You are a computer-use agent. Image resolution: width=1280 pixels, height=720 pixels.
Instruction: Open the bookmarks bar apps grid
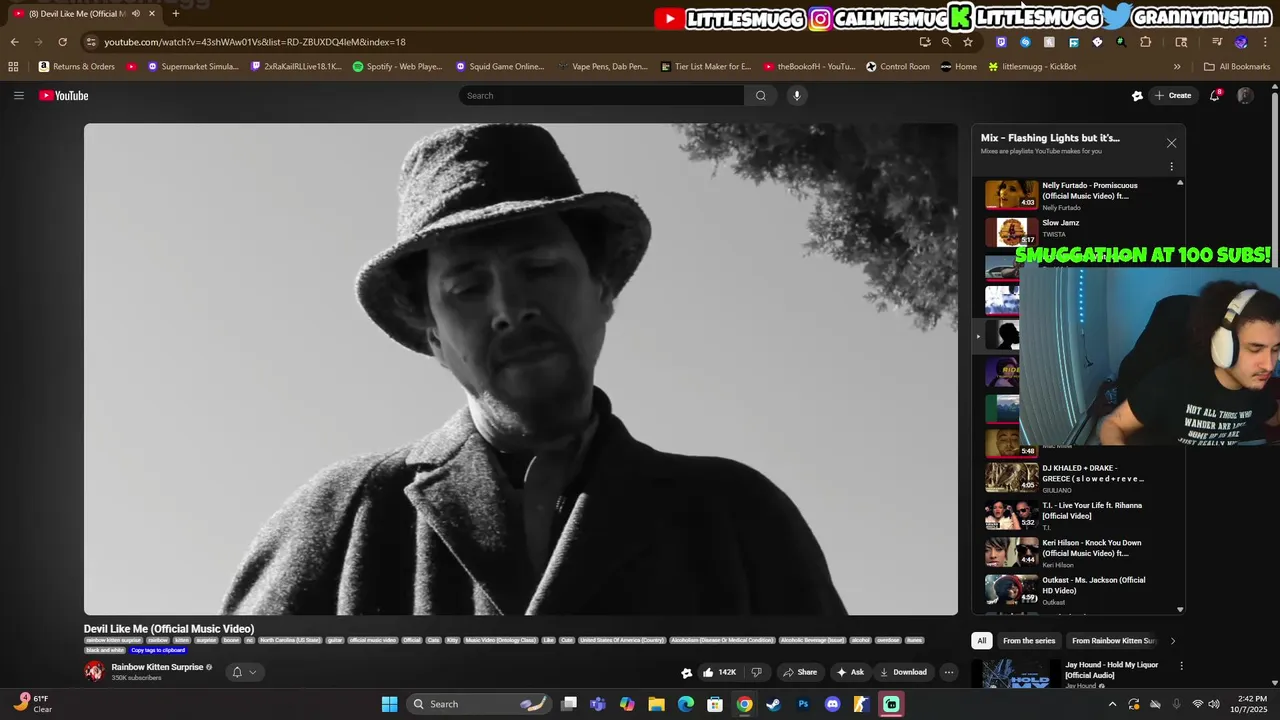13,66
